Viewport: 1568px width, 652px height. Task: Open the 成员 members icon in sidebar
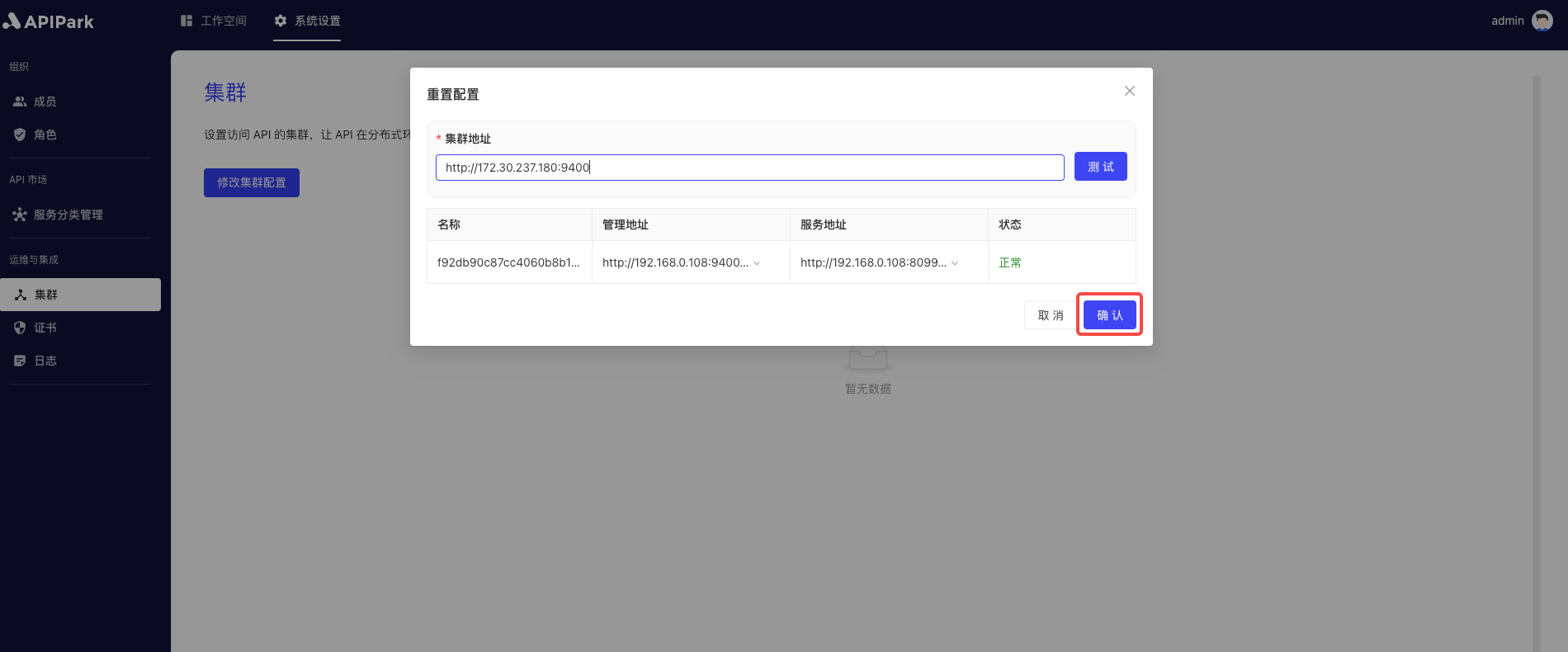click(x=20, y=102)
